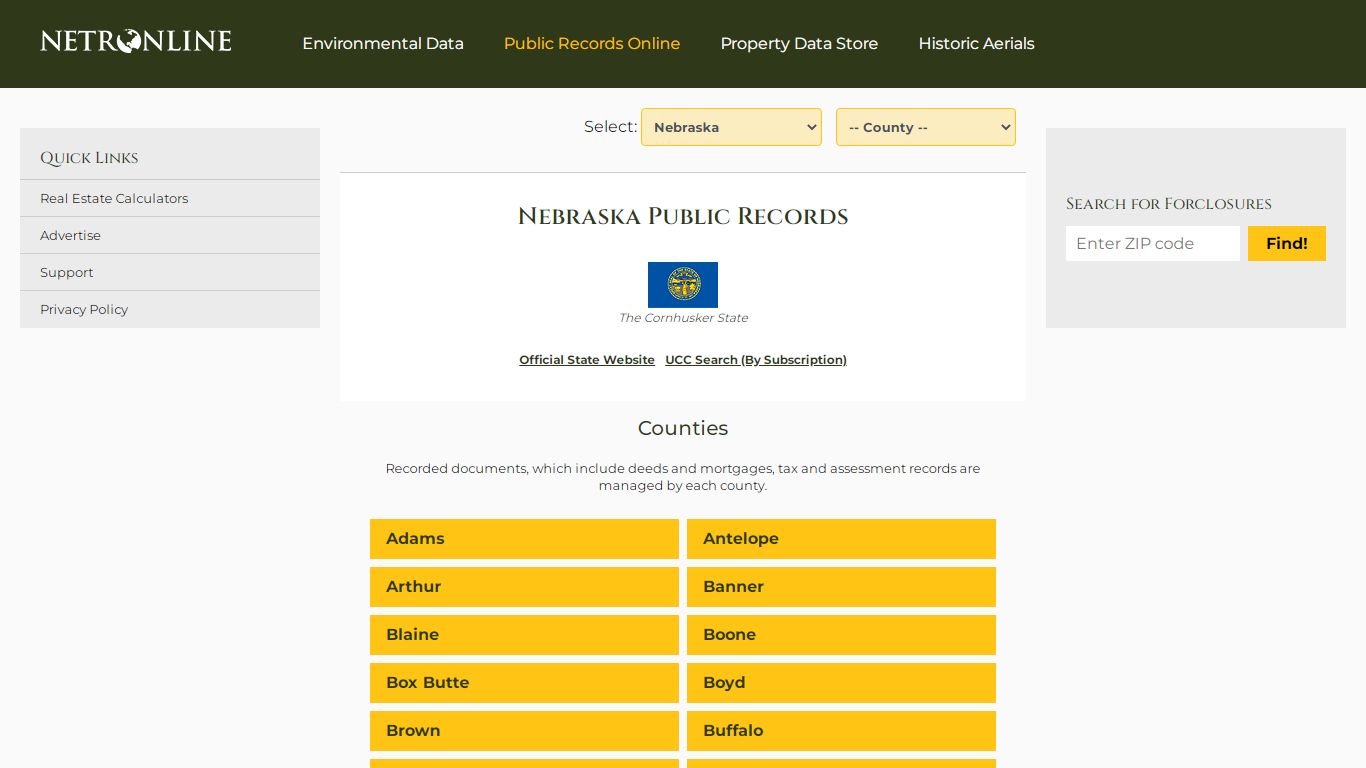
Task: Click the NETRONLINE logo
Action: [136, 41]
